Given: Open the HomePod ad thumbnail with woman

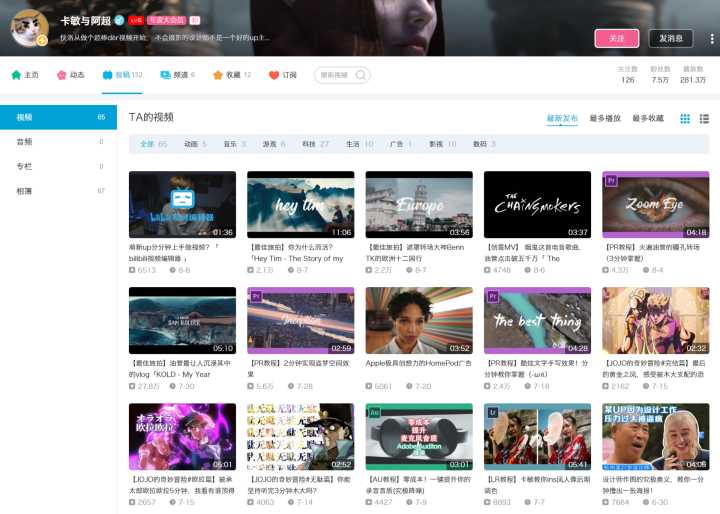Looking at the screenshot, I should (x=419, y=321).
